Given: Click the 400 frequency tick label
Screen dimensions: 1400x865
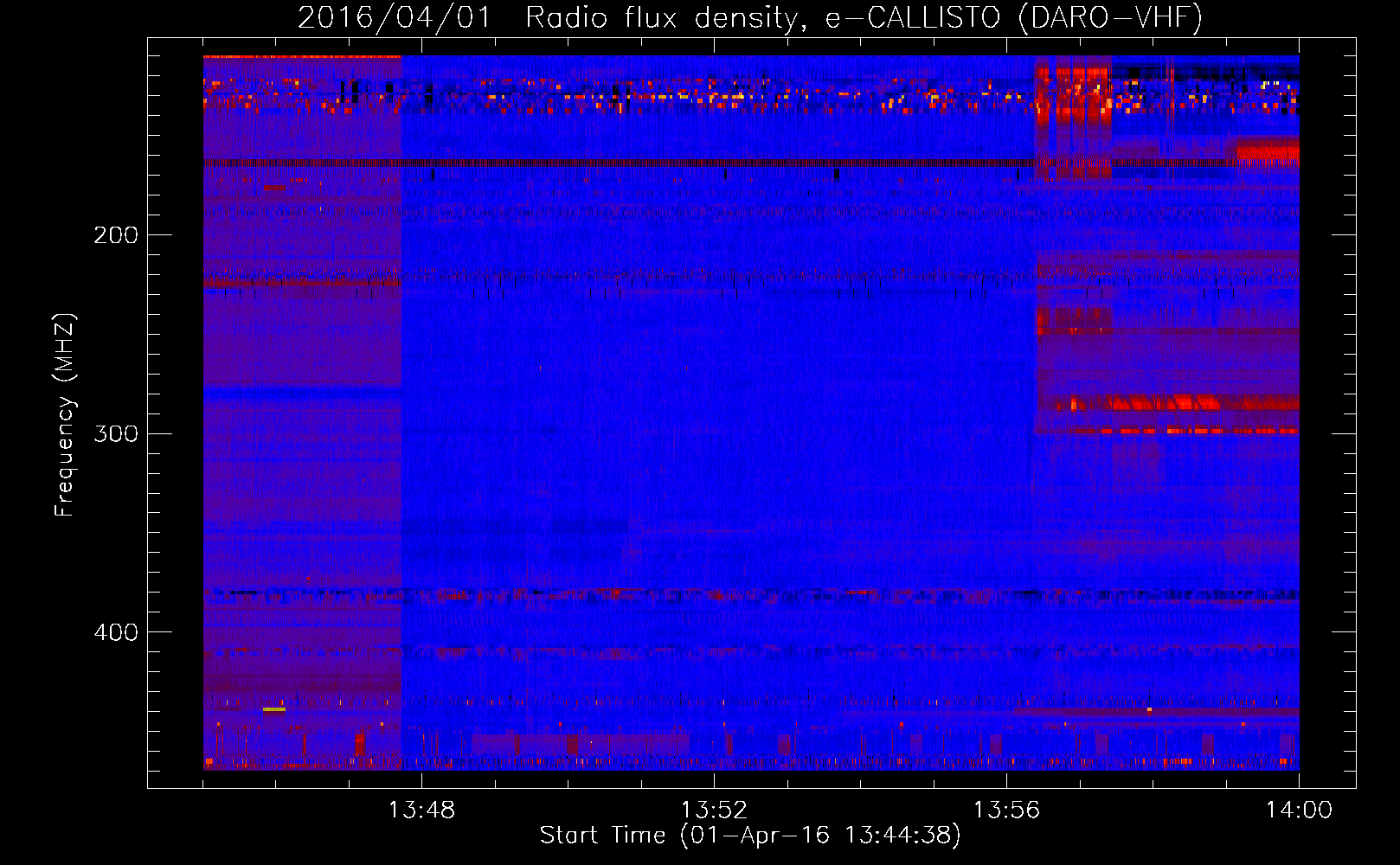Looking at the screenshot, I should point(116,632).
